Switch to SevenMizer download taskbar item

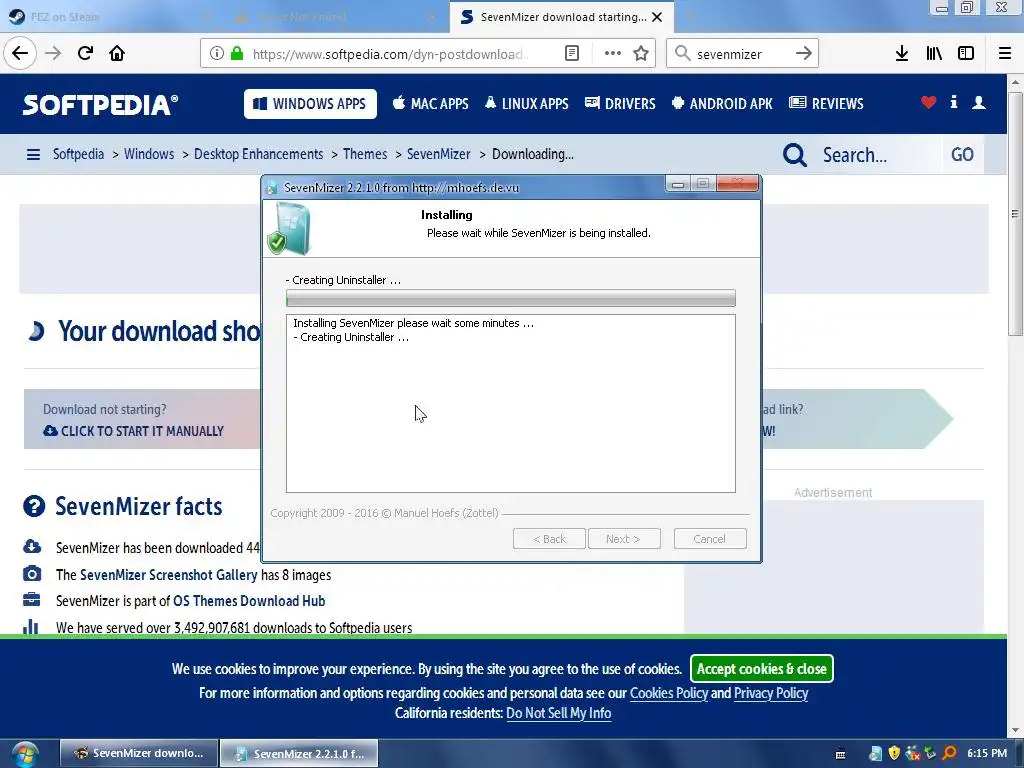(138, 754)
